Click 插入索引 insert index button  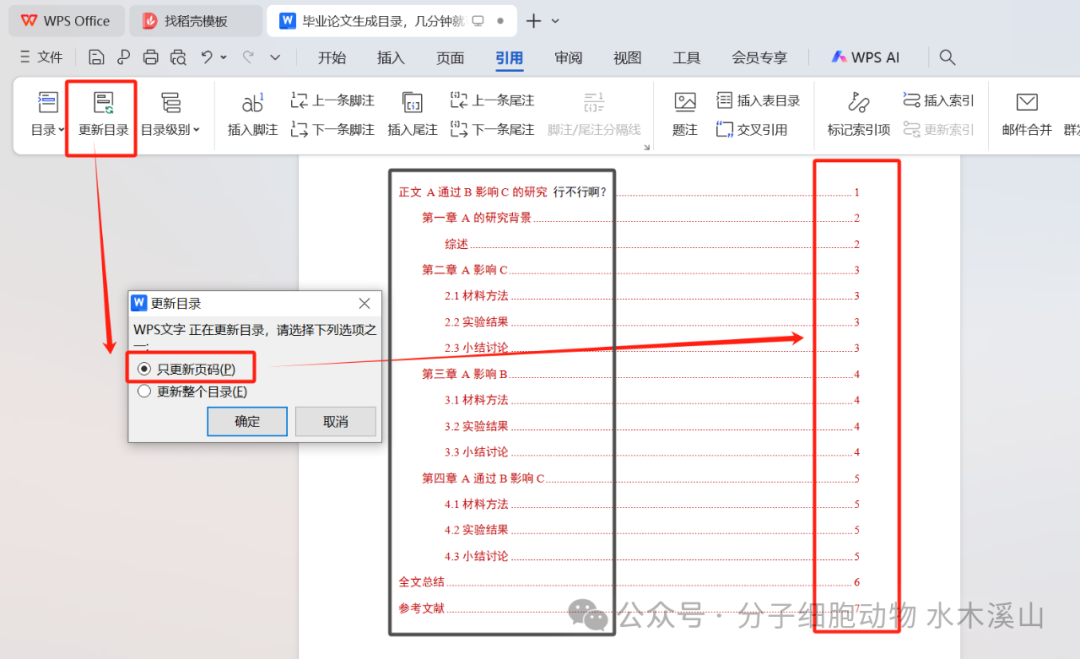click(938, 101)
